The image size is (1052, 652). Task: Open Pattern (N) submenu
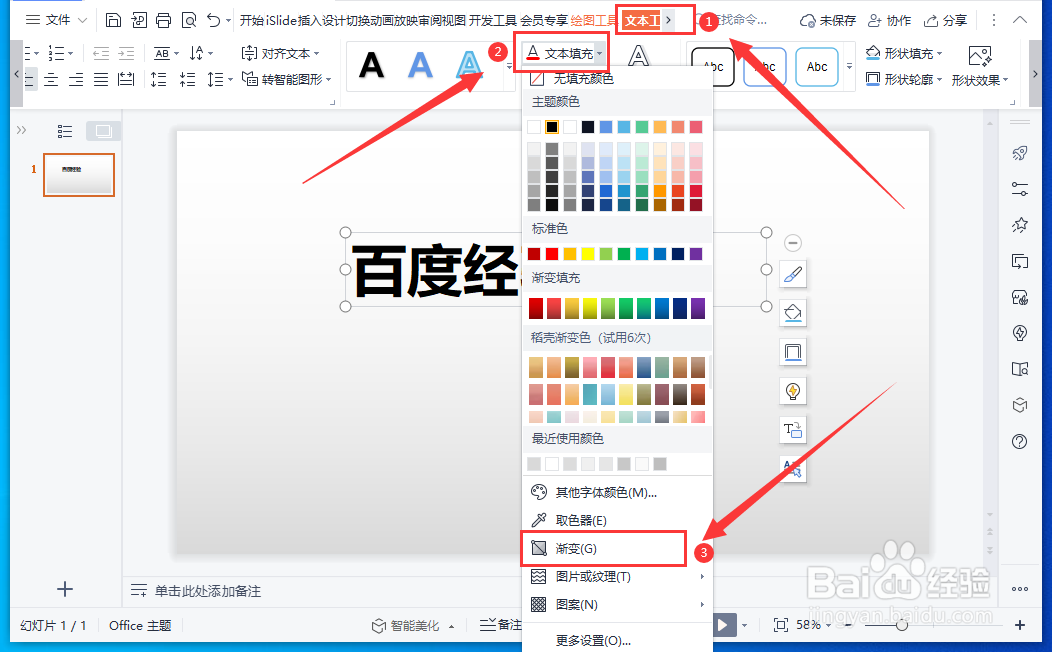pos(617,604)
